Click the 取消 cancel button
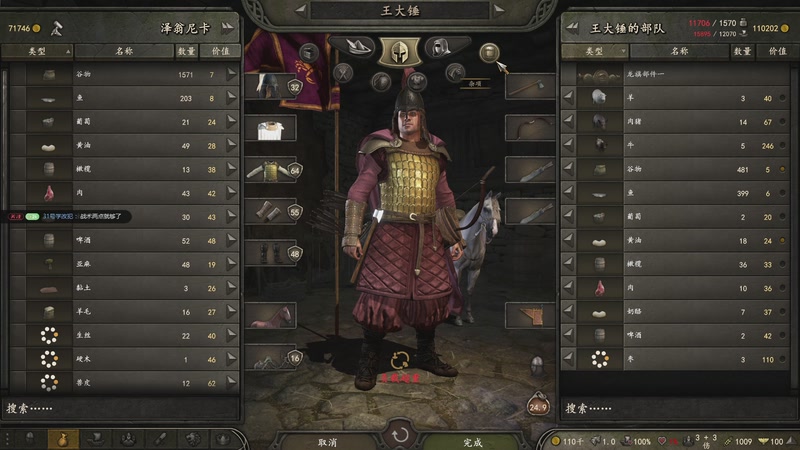Screen dimensions: 800x450 tap(328, 442)
